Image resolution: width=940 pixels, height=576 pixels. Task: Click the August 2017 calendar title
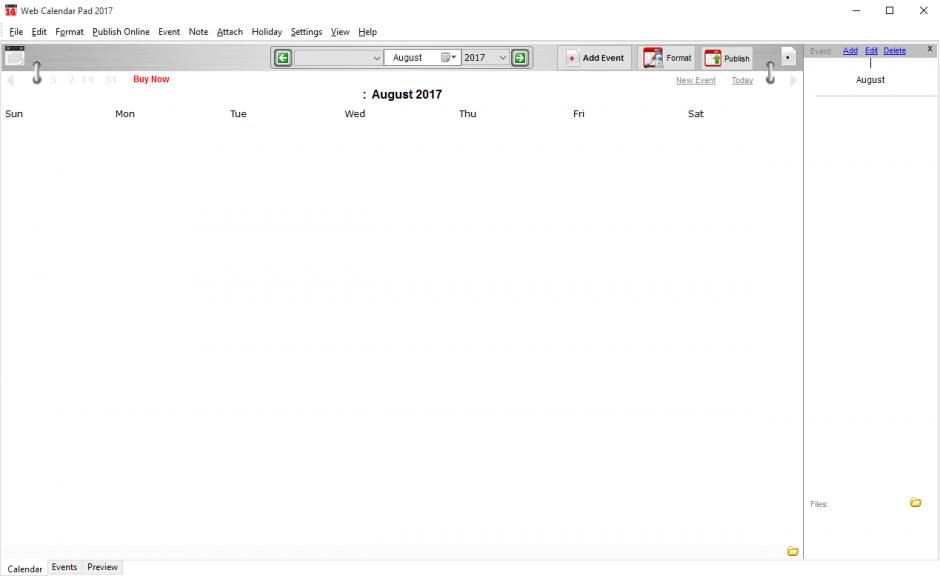406,95
